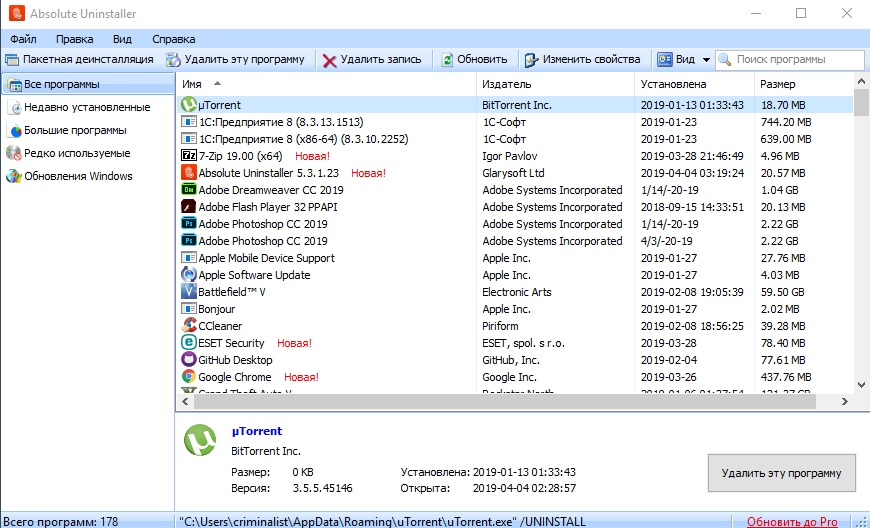Image resolution: width=870 pixels, height=528 pixels.
Task: Click the Batch Uninstall (Пакетная деинсталляция) toolbar icon
Action: click(x=12, y=59)
